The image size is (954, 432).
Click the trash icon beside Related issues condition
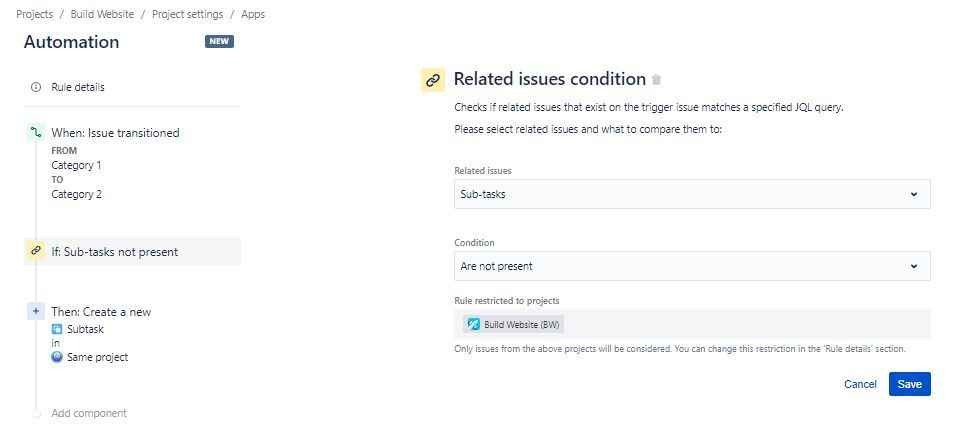pos(657,80)
